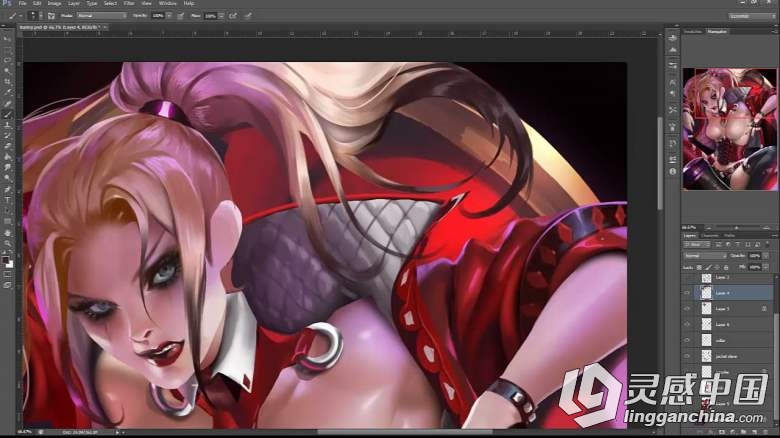This screenshot has height=438, width=780.
Task: Open the File menu
Action: coord(22,3)
